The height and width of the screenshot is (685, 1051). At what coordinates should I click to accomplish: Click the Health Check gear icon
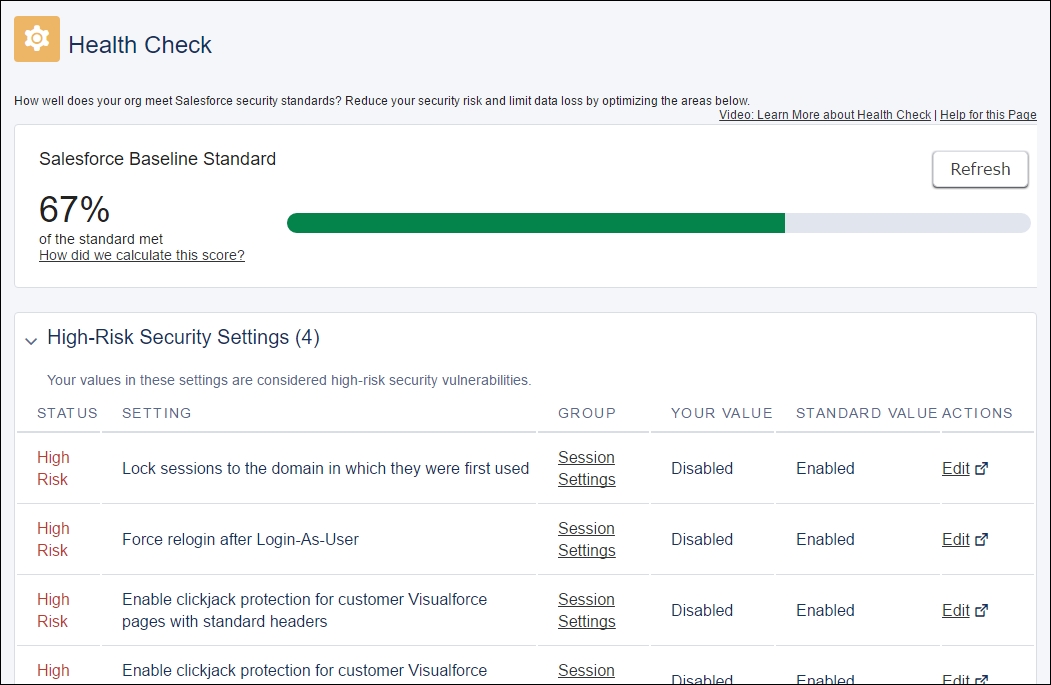pyautogui.click(x=37, y=39)
